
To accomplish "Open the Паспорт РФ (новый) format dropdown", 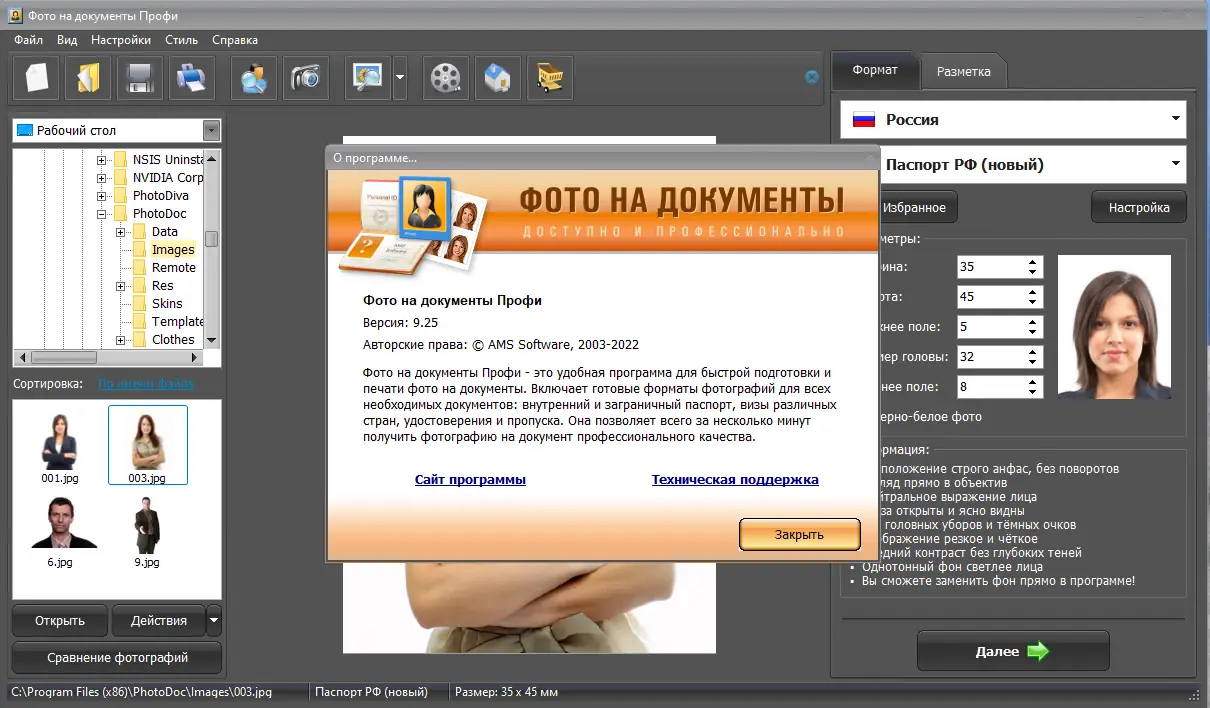I will tap(1175, 163).
